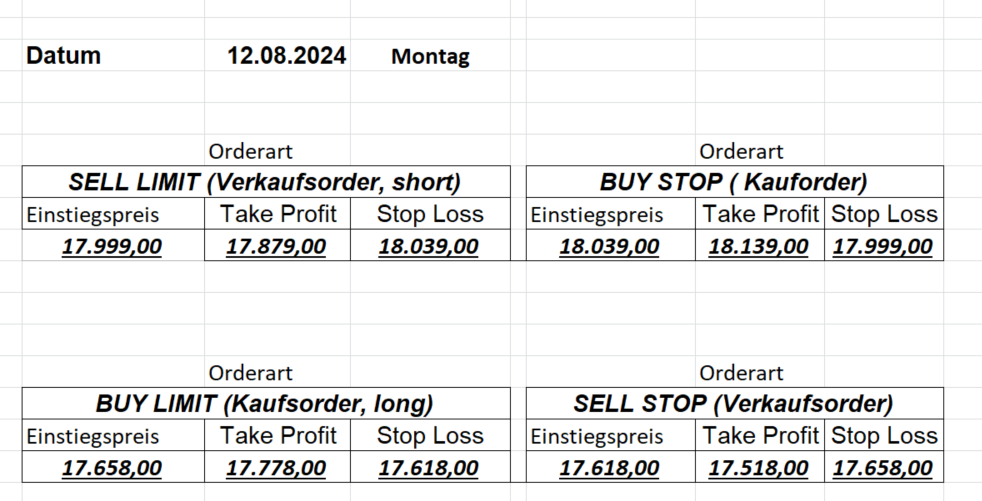Click the BUY LIMIT (Kaufsorder, long) header
982x501 pixels.
coord(265,403)
